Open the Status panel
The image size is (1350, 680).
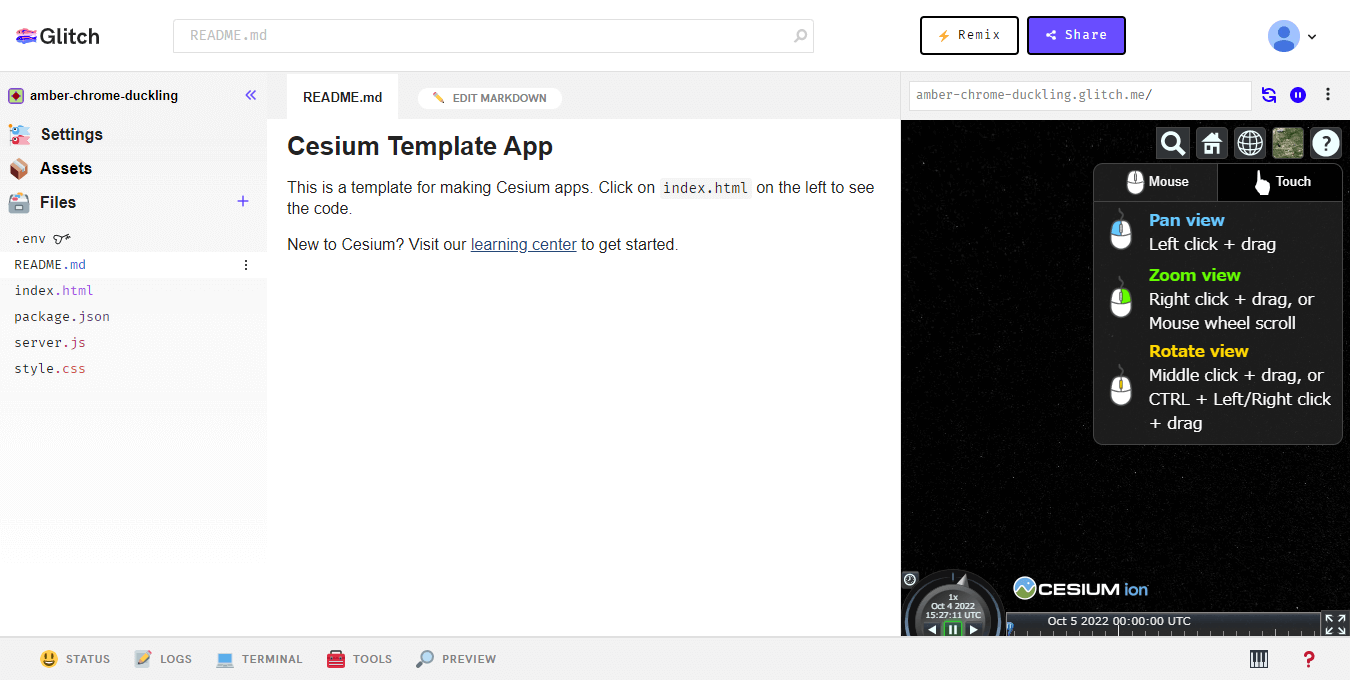pos(75,659)
